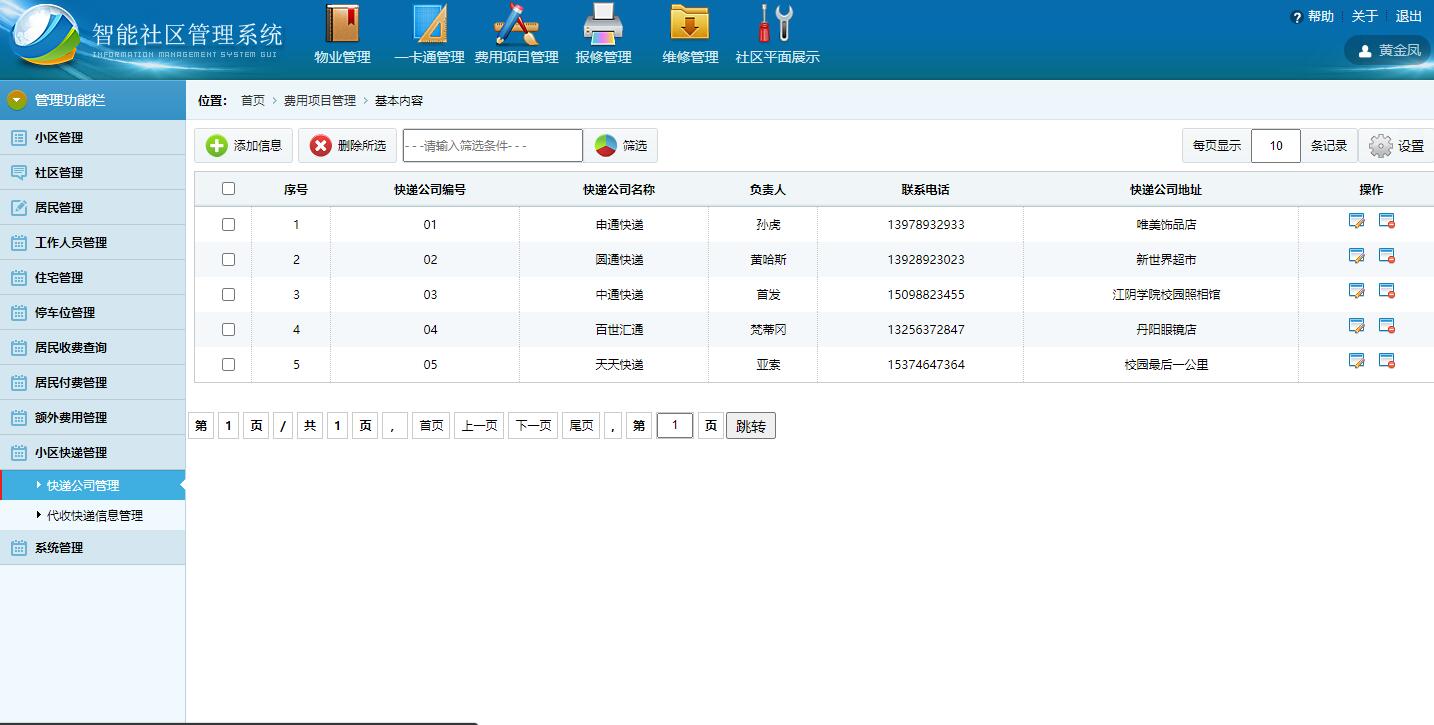
Task: Open 报修管理 printer icon
Action: tap(603, 24)
